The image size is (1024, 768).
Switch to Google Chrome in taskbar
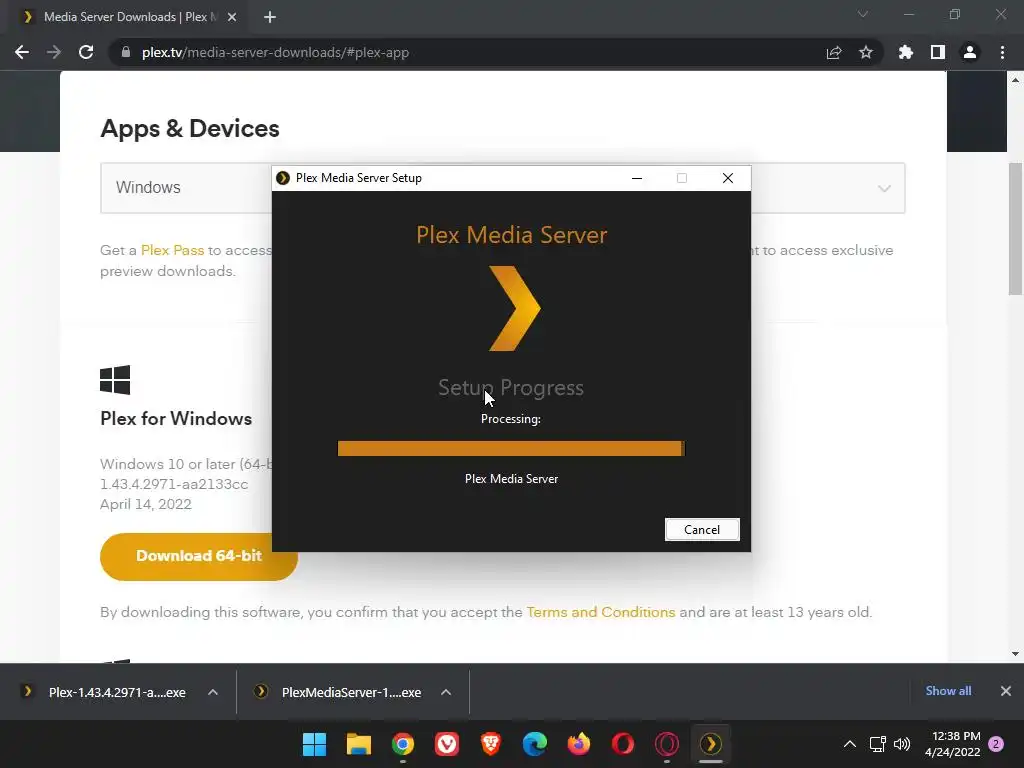[403, 744]
